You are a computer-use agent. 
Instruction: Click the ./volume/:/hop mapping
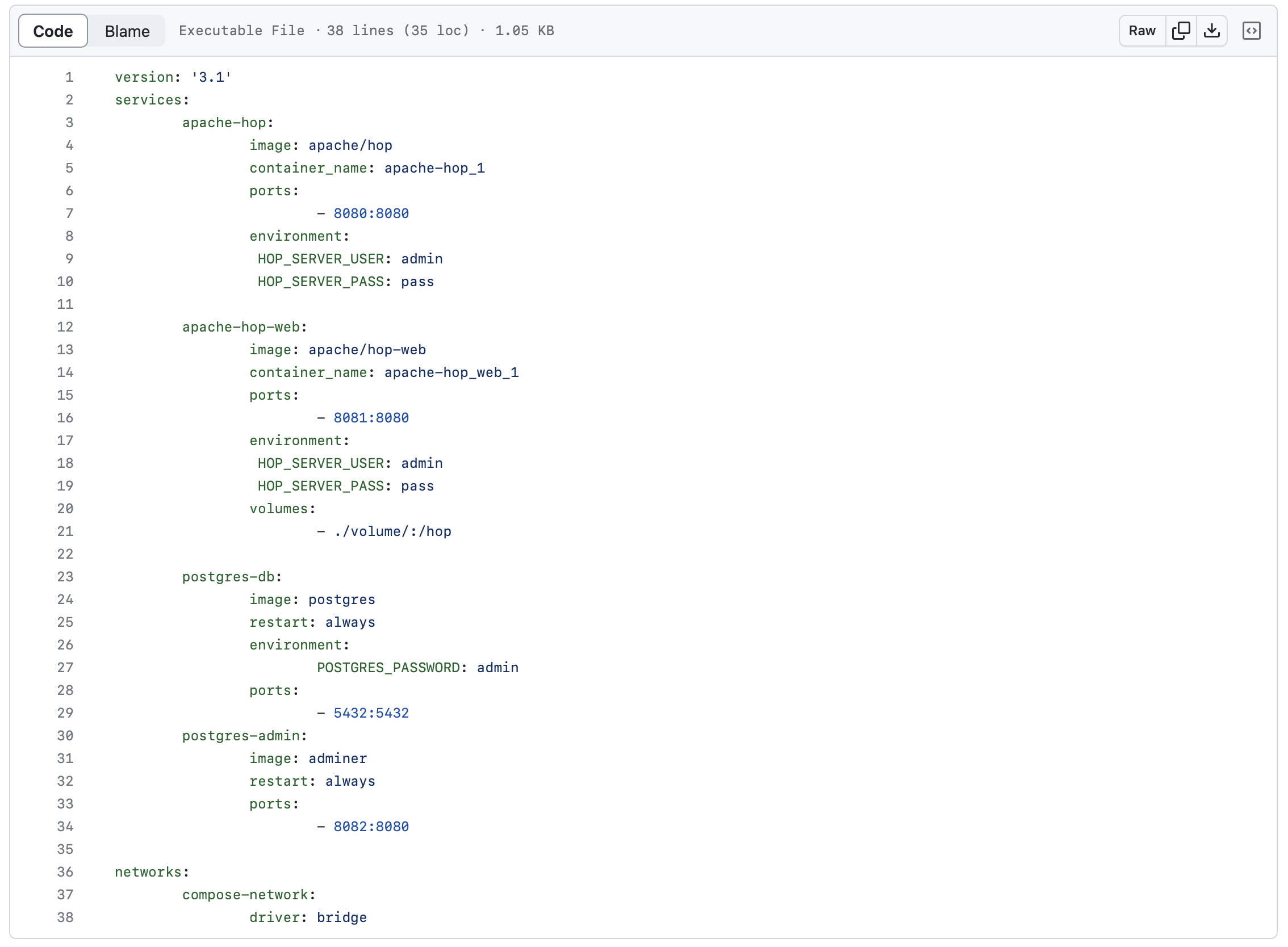392,531
